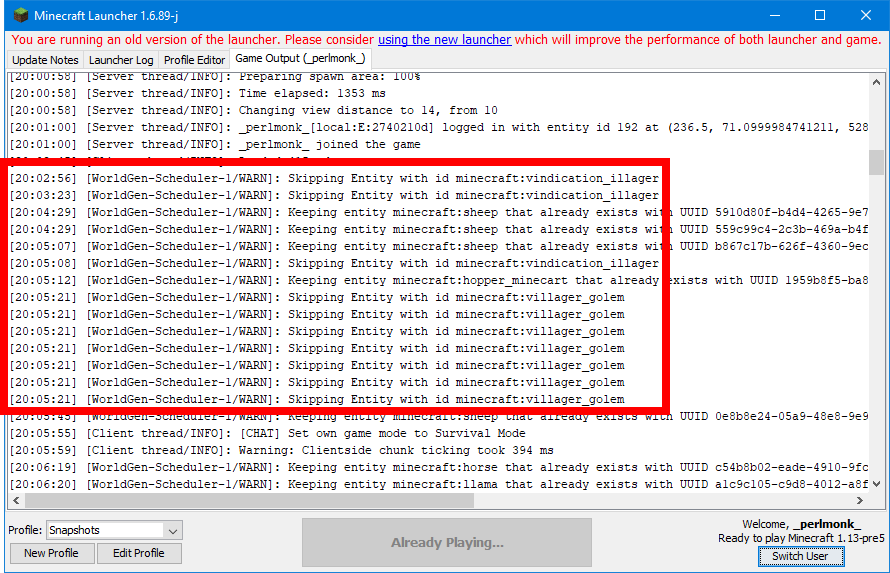The image size is (890, 573).
Task: Click 'Set own game mode to Survival Mode' line
Action: (267, 433)
